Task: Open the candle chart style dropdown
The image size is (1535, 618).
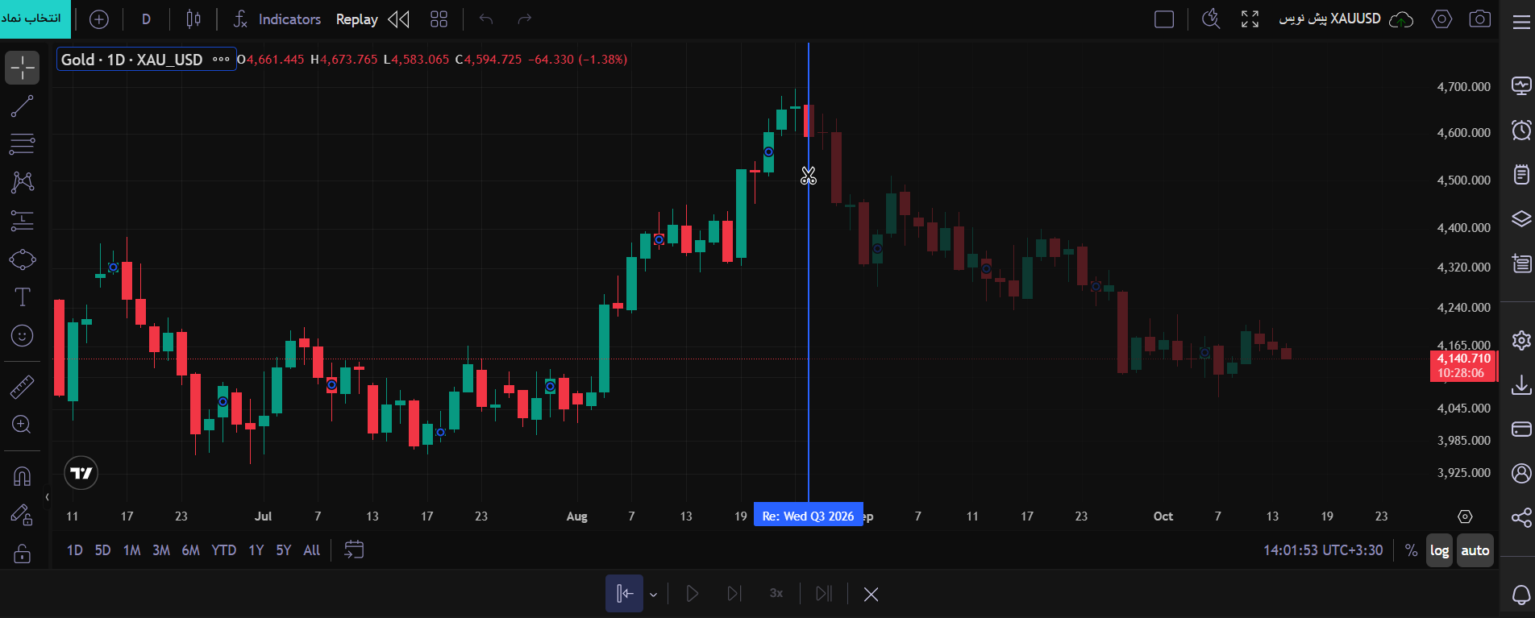Action: click(x=194, y=19)
